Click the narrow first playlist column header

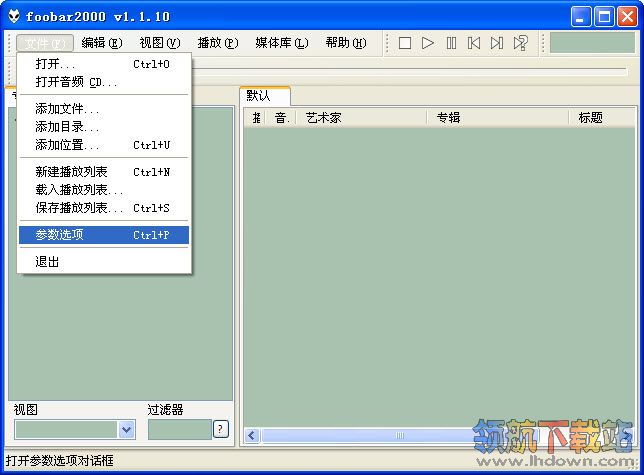256,118
